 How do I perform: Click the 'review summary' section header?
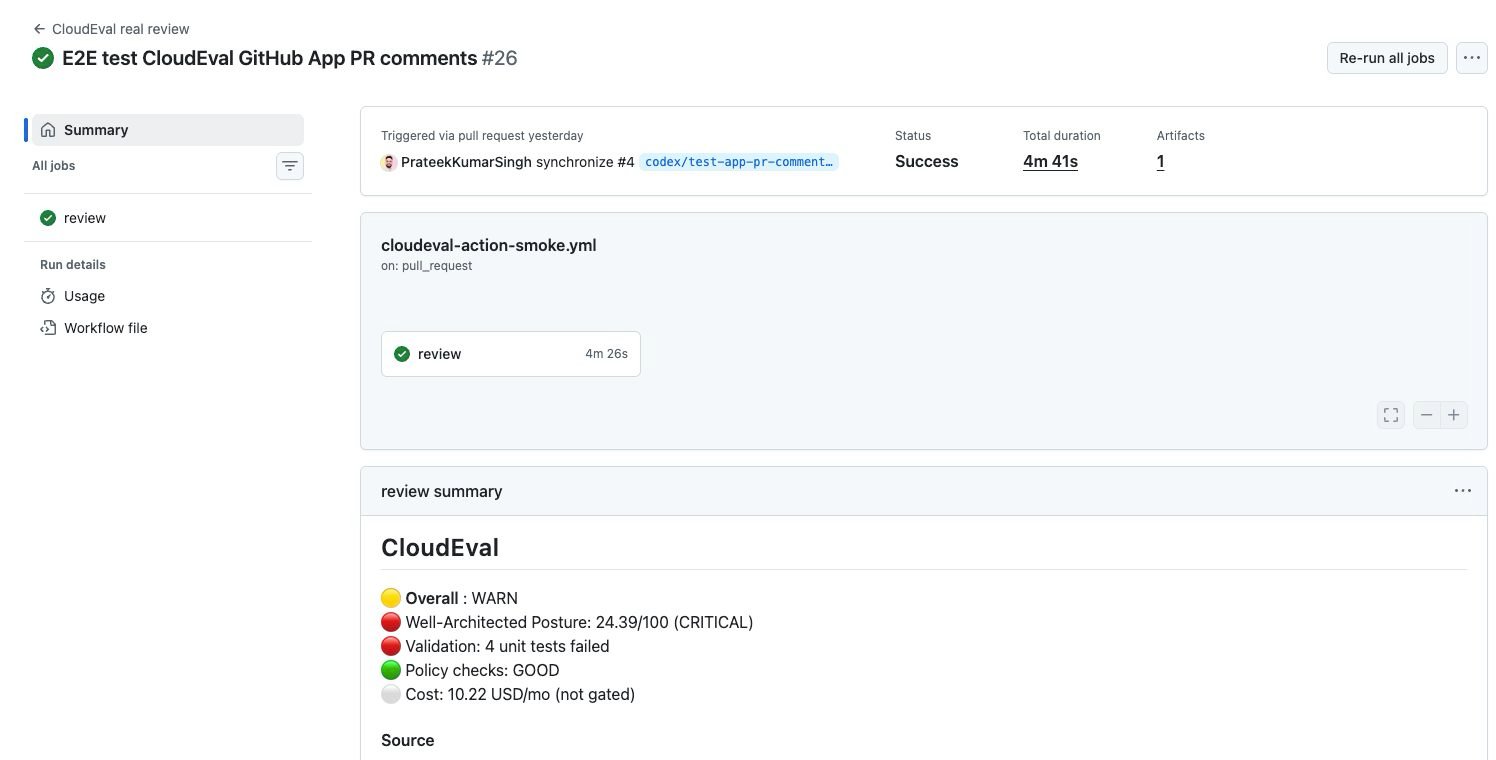442,491
